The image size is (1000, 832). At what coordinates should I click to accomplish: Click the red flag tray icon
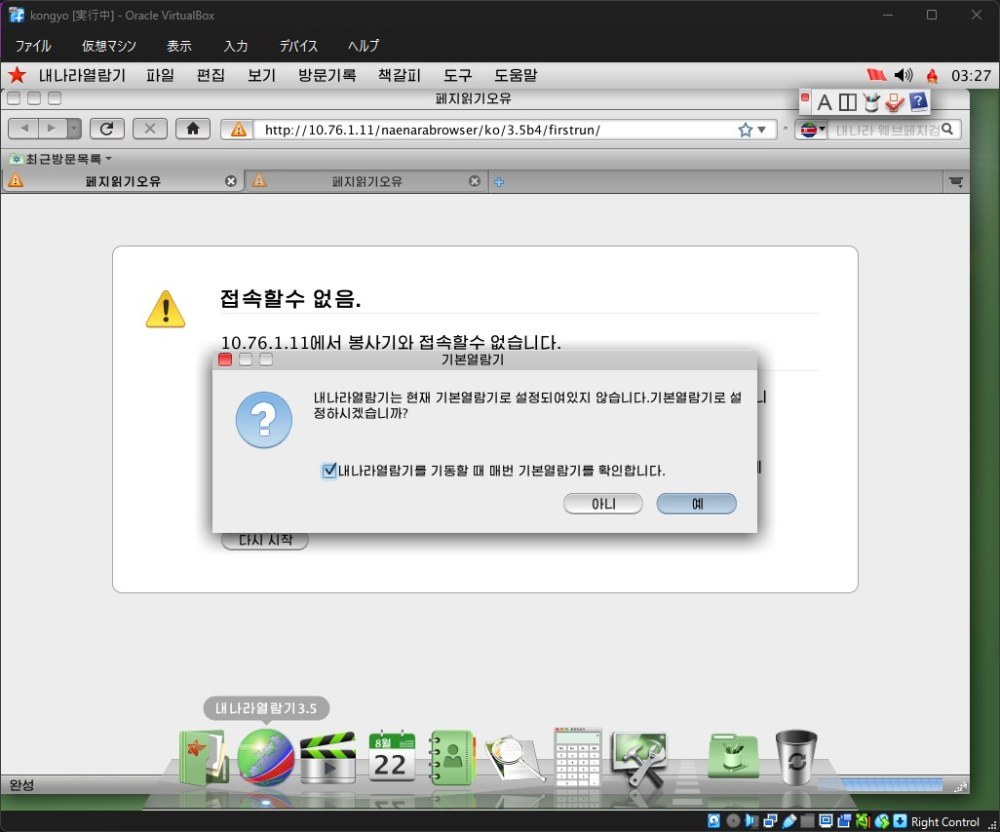[x=877, y=75]
